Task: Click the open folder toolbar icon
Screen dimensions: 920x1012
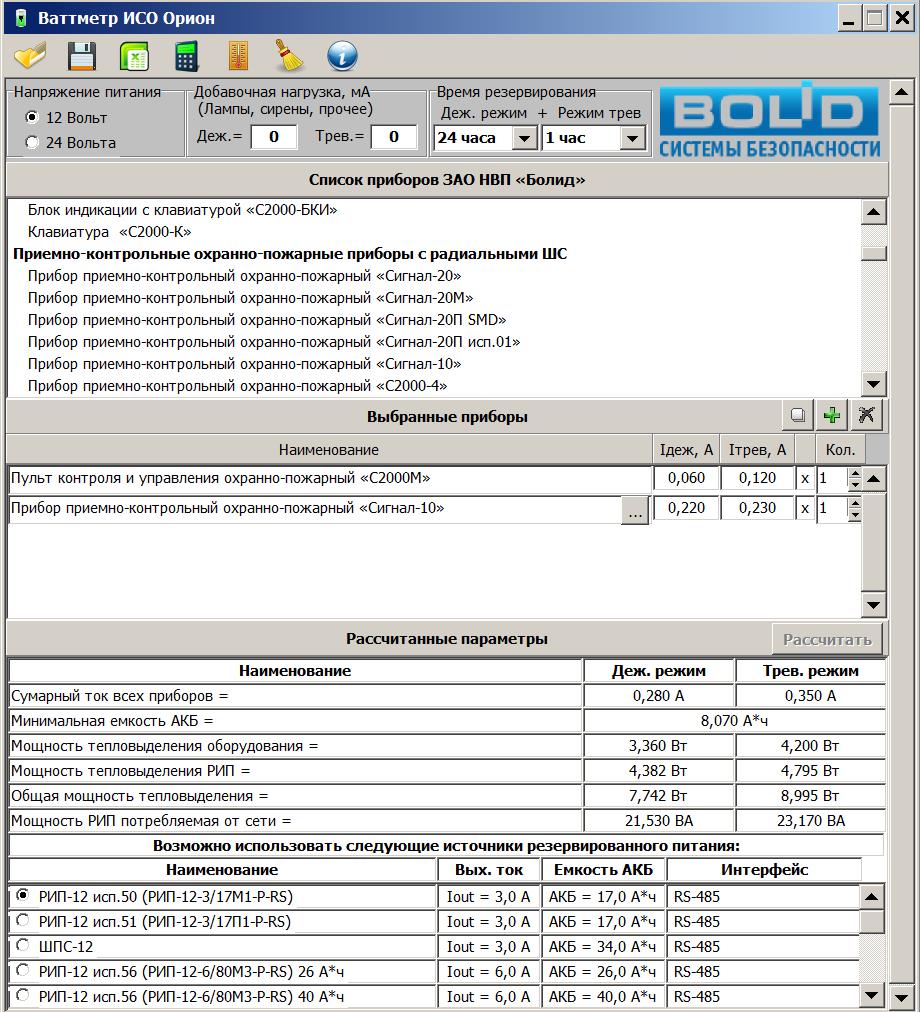Action: [x=30, y=56]
